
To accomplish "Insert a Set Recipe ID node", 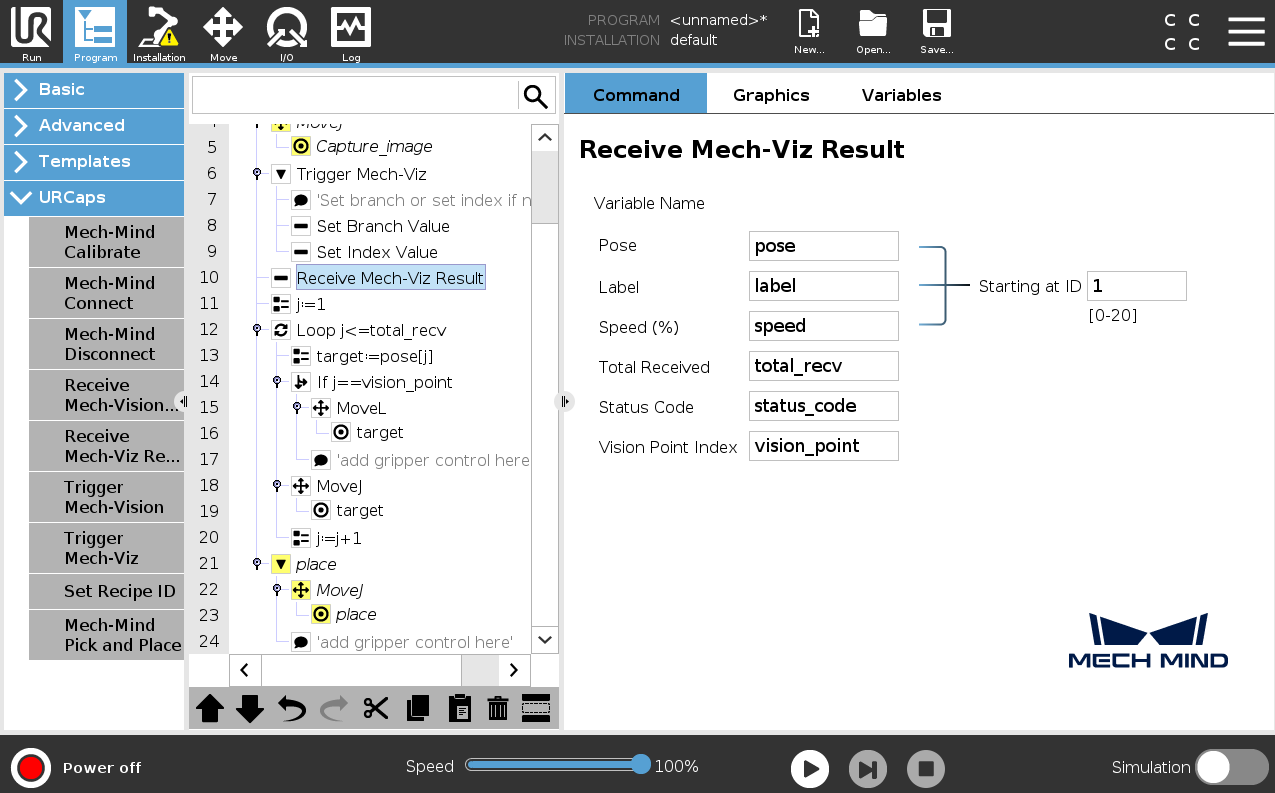I will [x=106, y=591].
